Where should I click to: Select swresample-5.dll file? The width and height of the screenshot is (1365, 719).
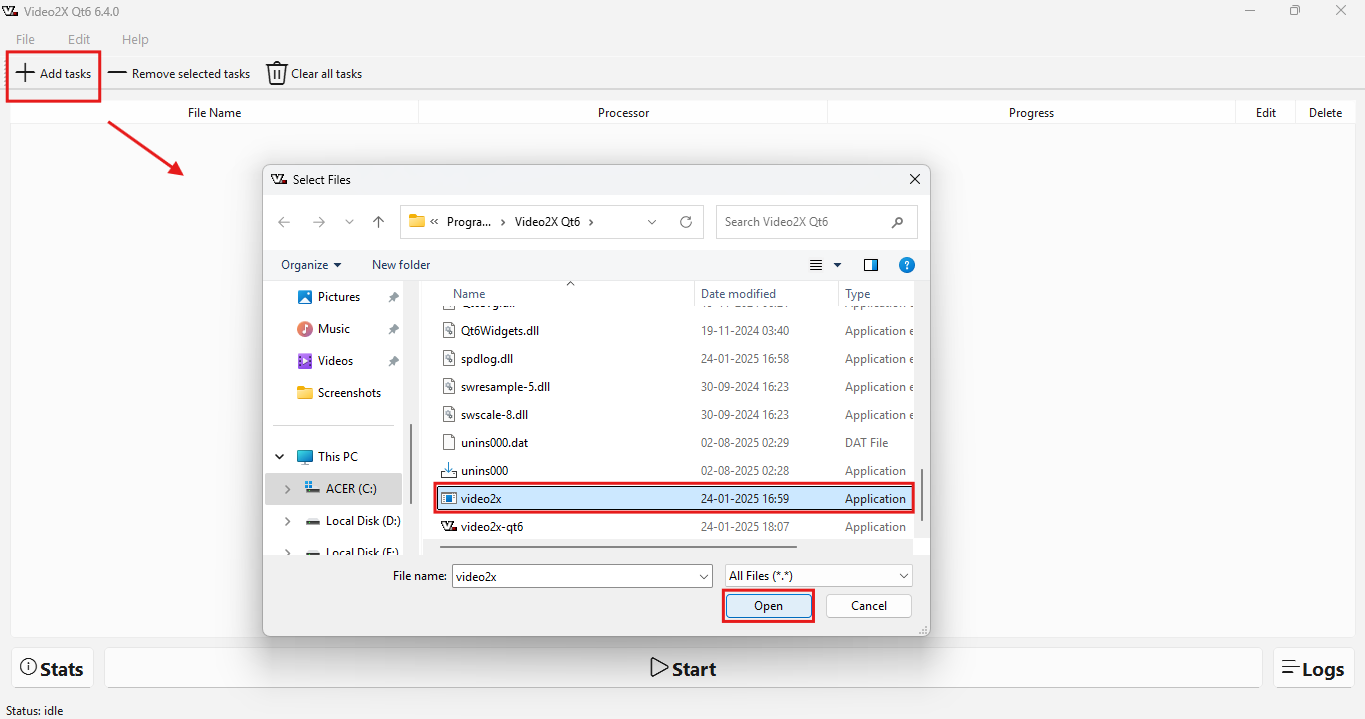[676, 387]
